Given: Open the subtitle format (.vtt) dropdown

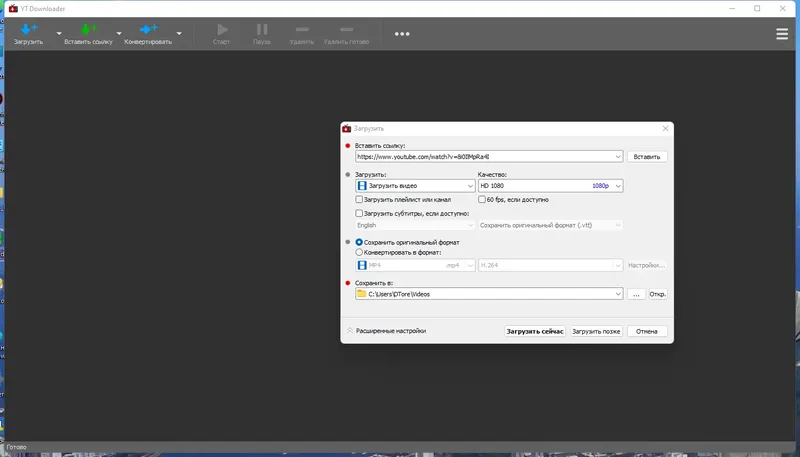Looking at the screenshot, I should pyautogui.click(x=551, y=225).
